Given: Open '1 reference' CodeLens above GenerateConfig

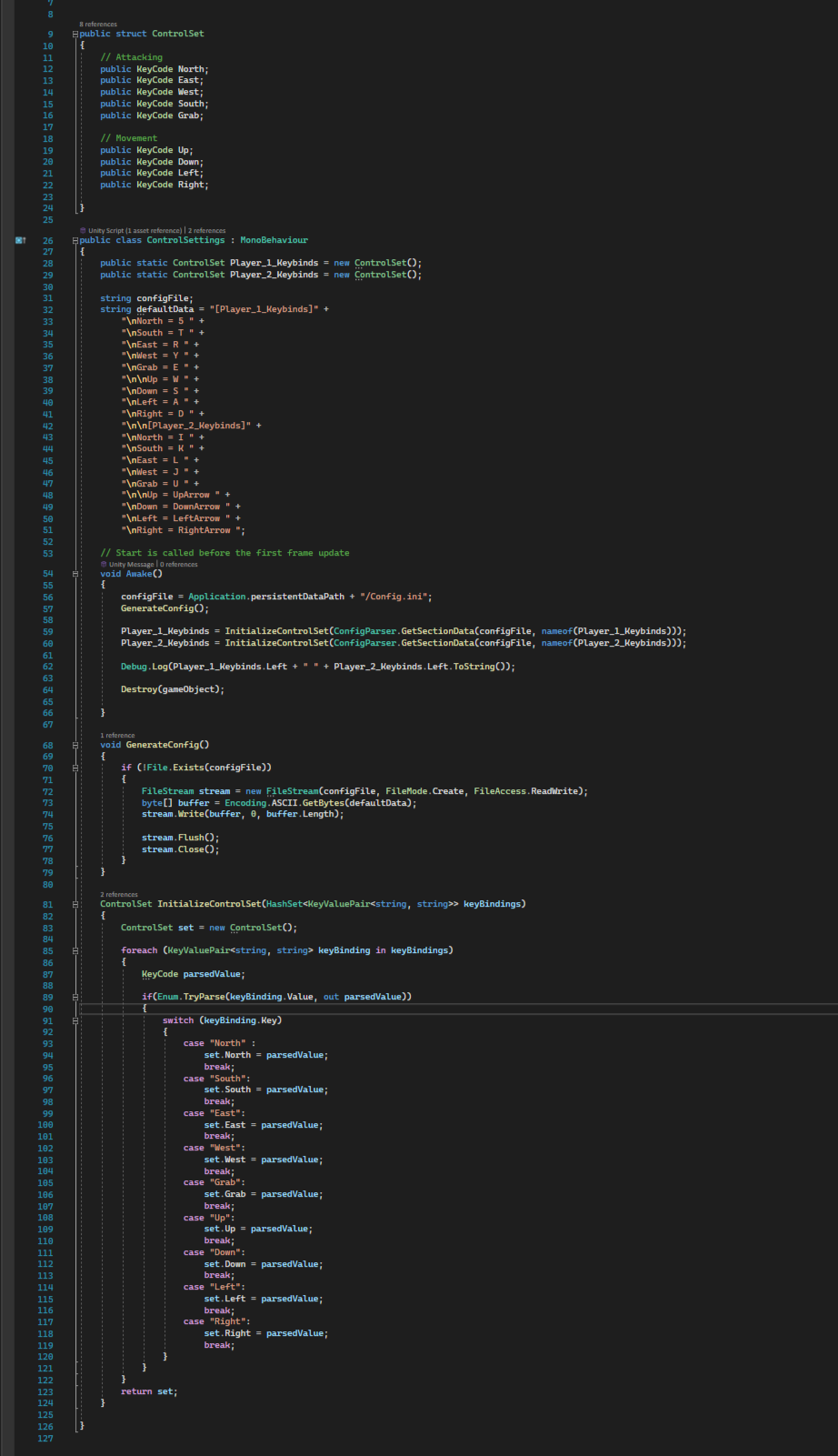Looking at the screenshot, I should (x=117, y=736).
